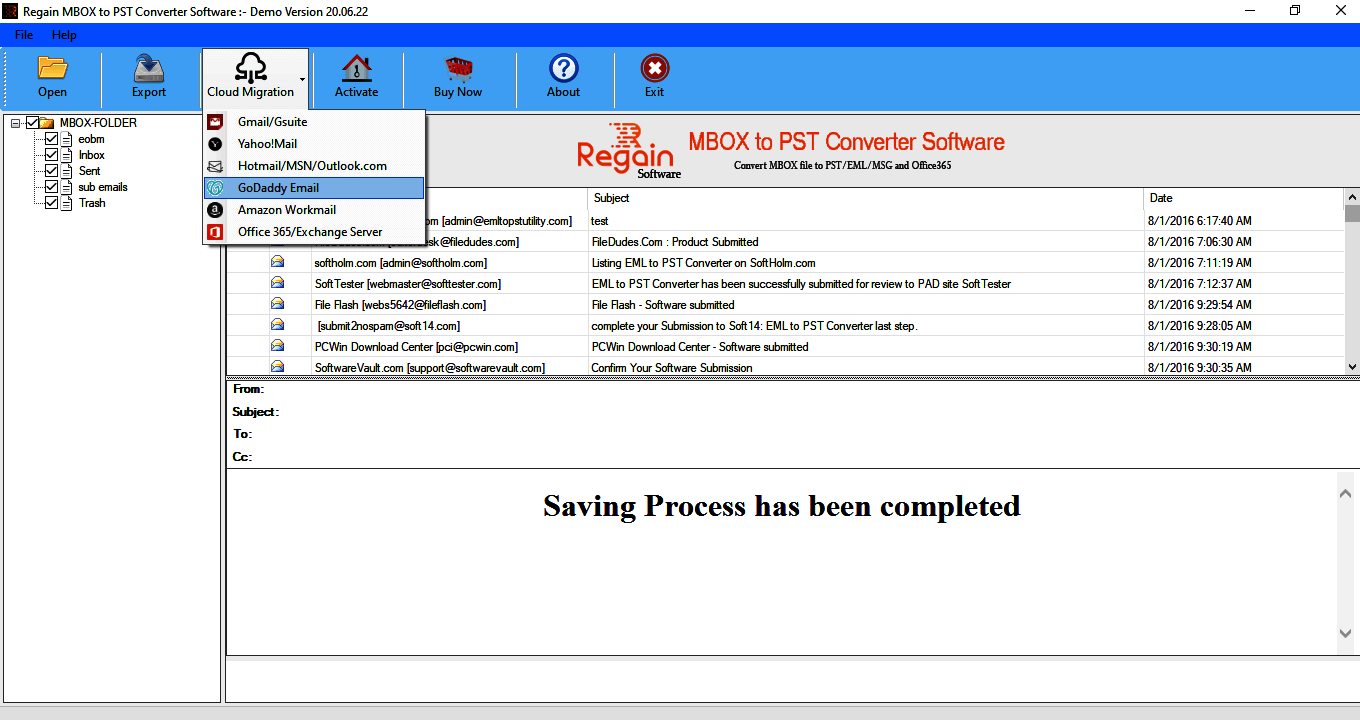Click subject "Listing EML to PST Converter on SoftHolm.com"
The image size is (1360, 720).
(703, 263)
